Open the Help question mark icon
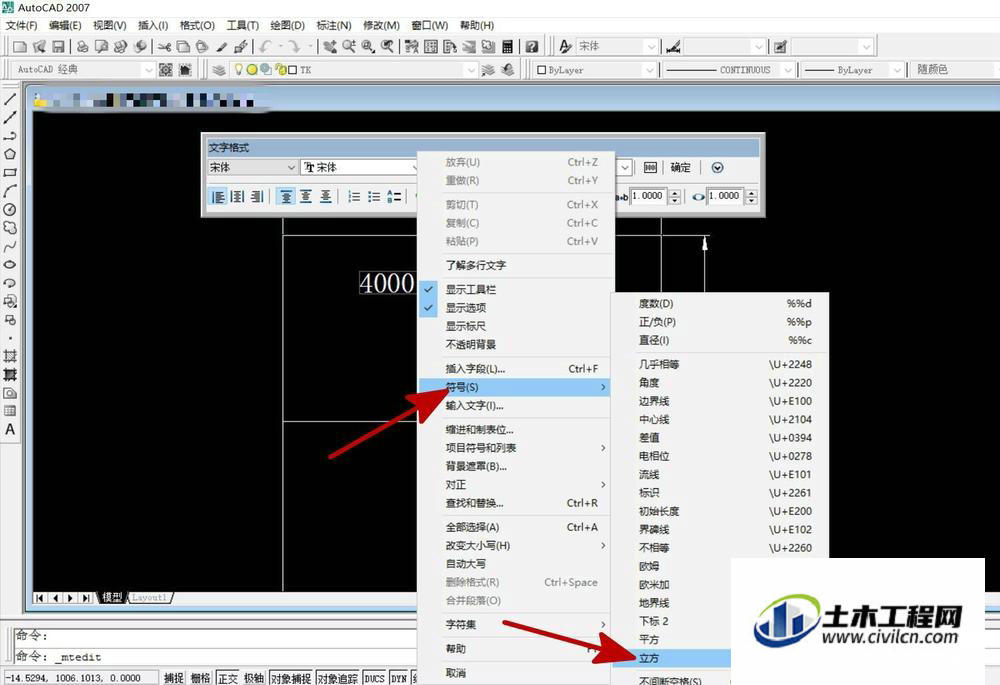 click(532, 47)
